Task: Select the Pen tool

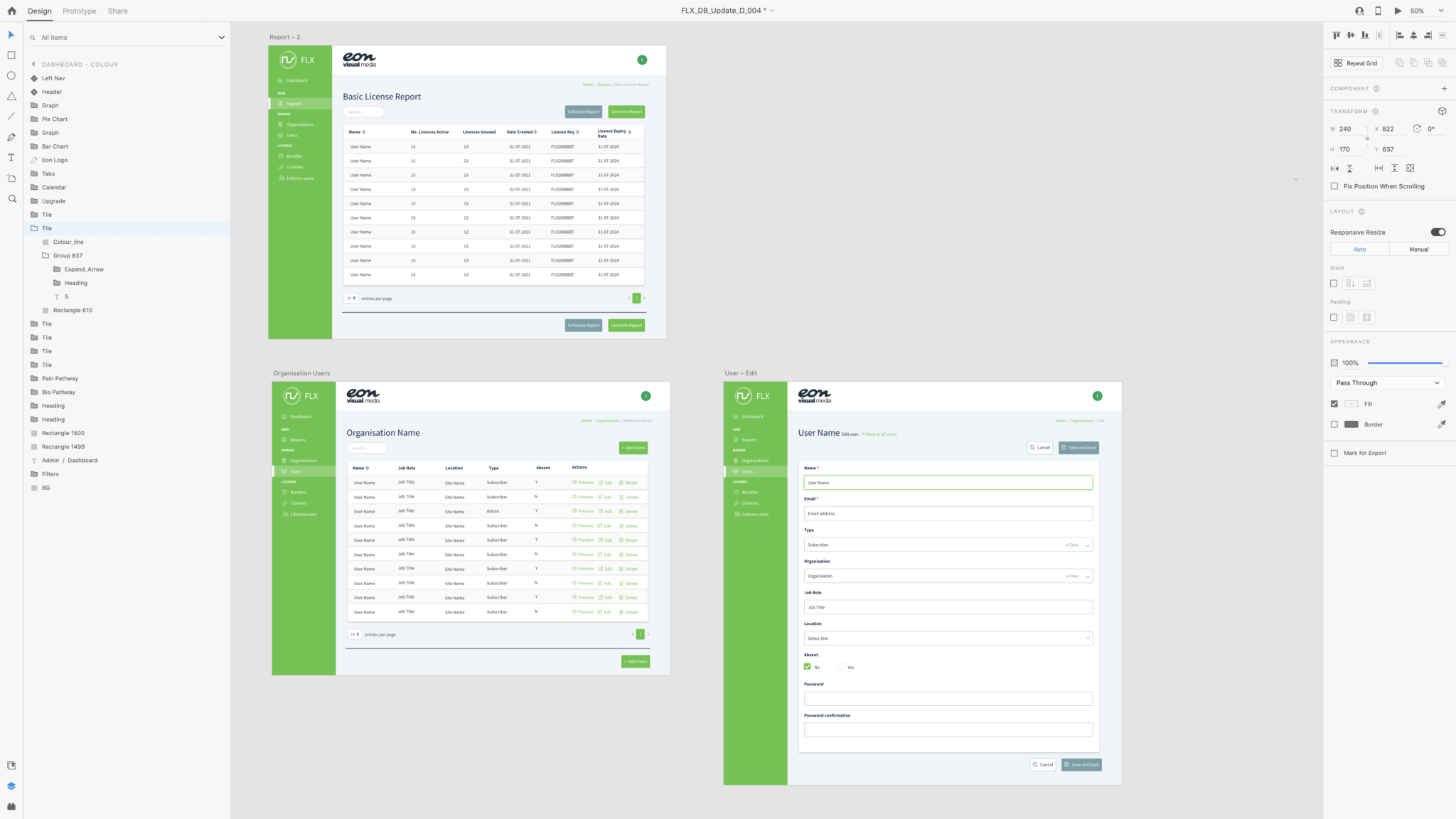Action: [x=11, y=137]
